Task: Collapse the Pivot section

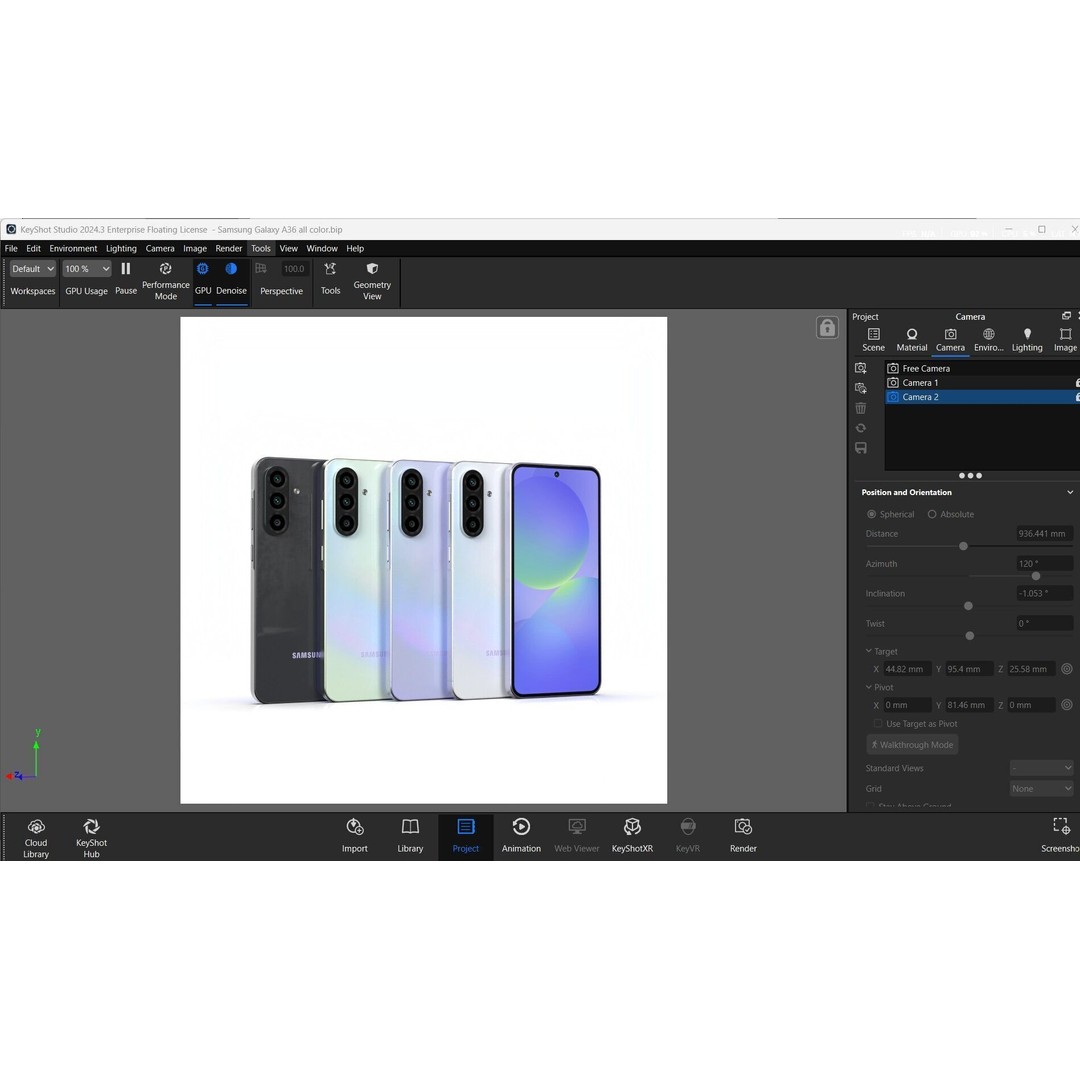Action: (869, 687)
